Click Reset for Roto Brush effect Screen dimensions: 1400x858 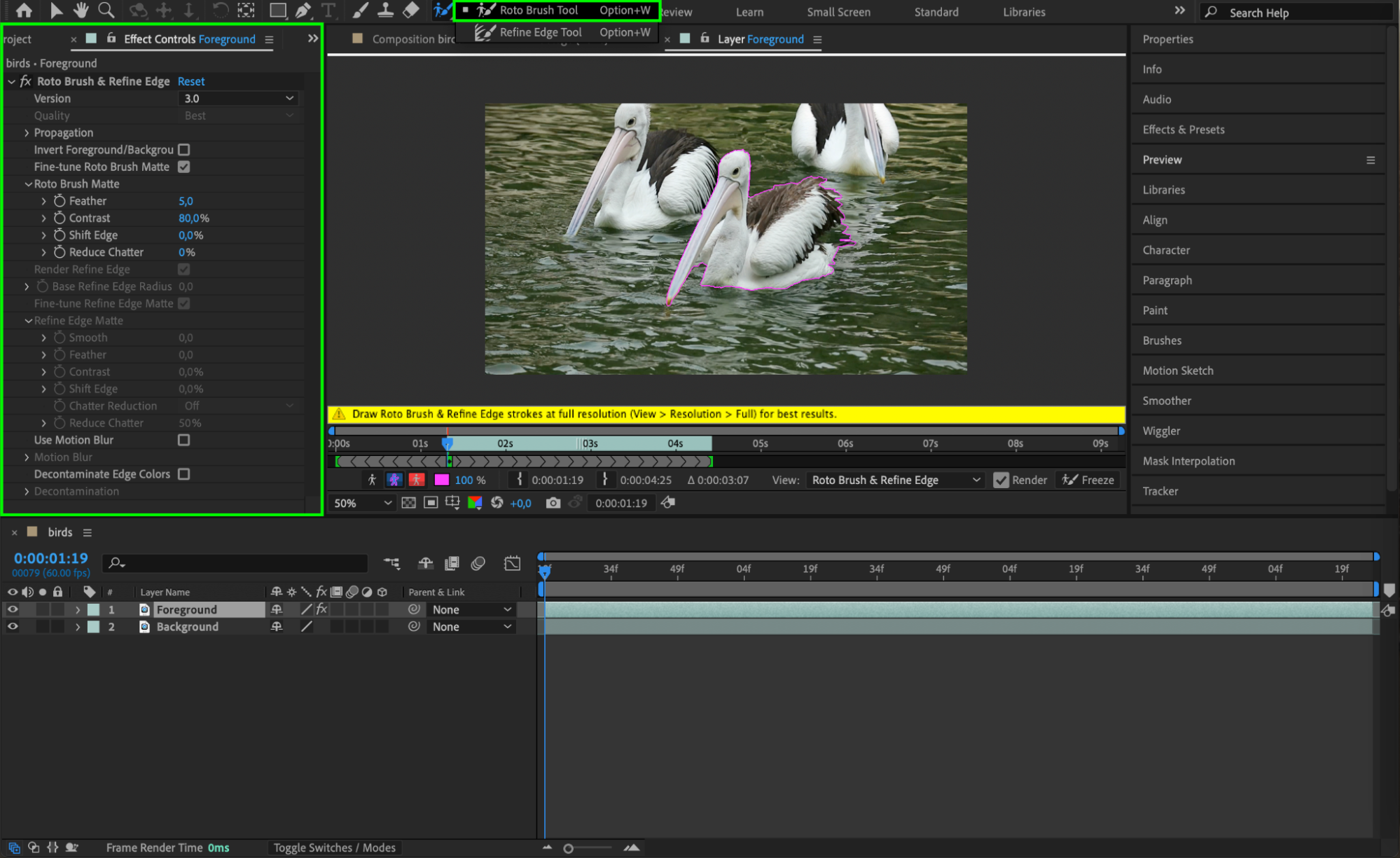(191, 81)
